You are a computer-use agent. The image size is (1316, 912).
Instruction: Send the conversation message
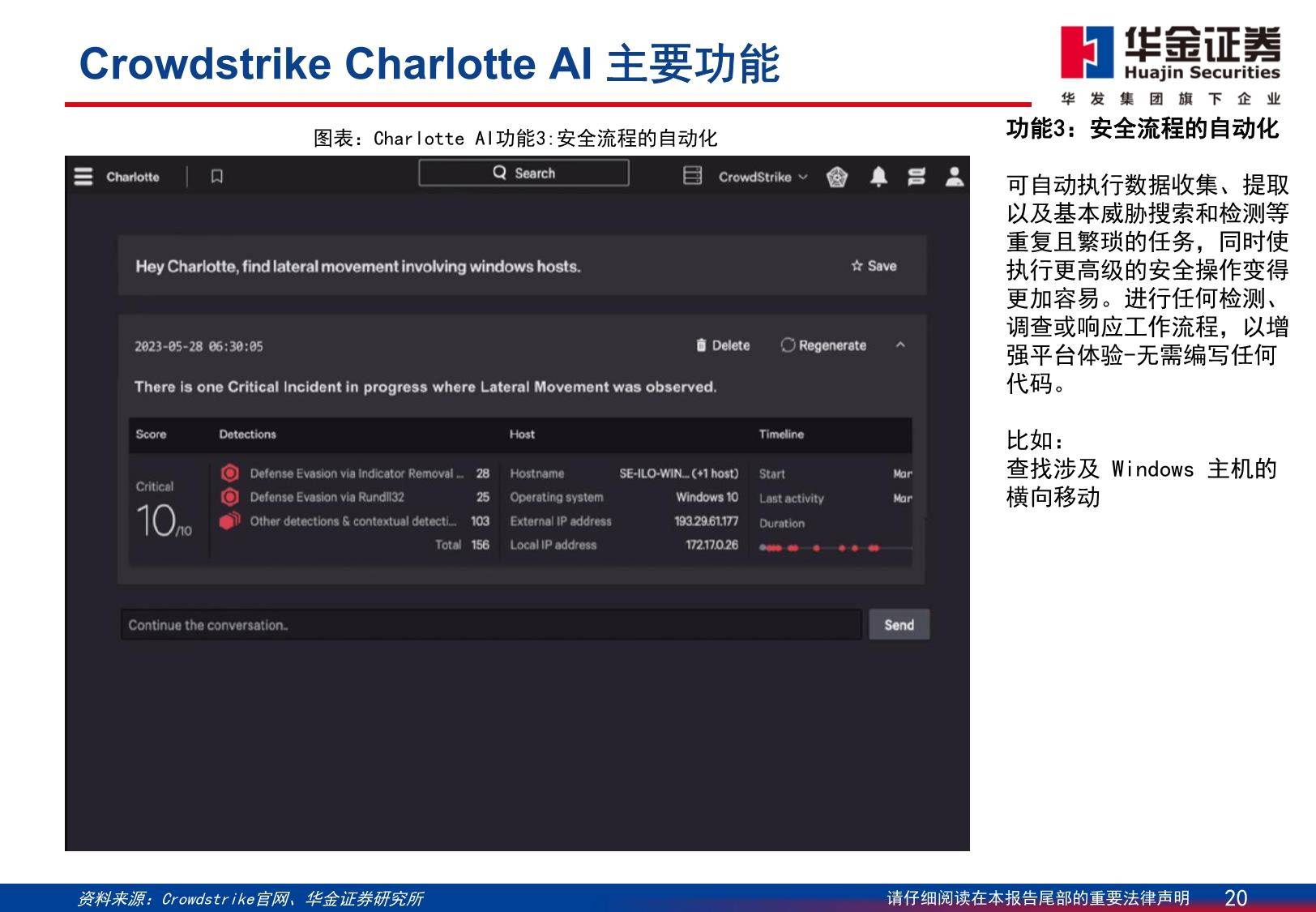(x=899, y=625)
